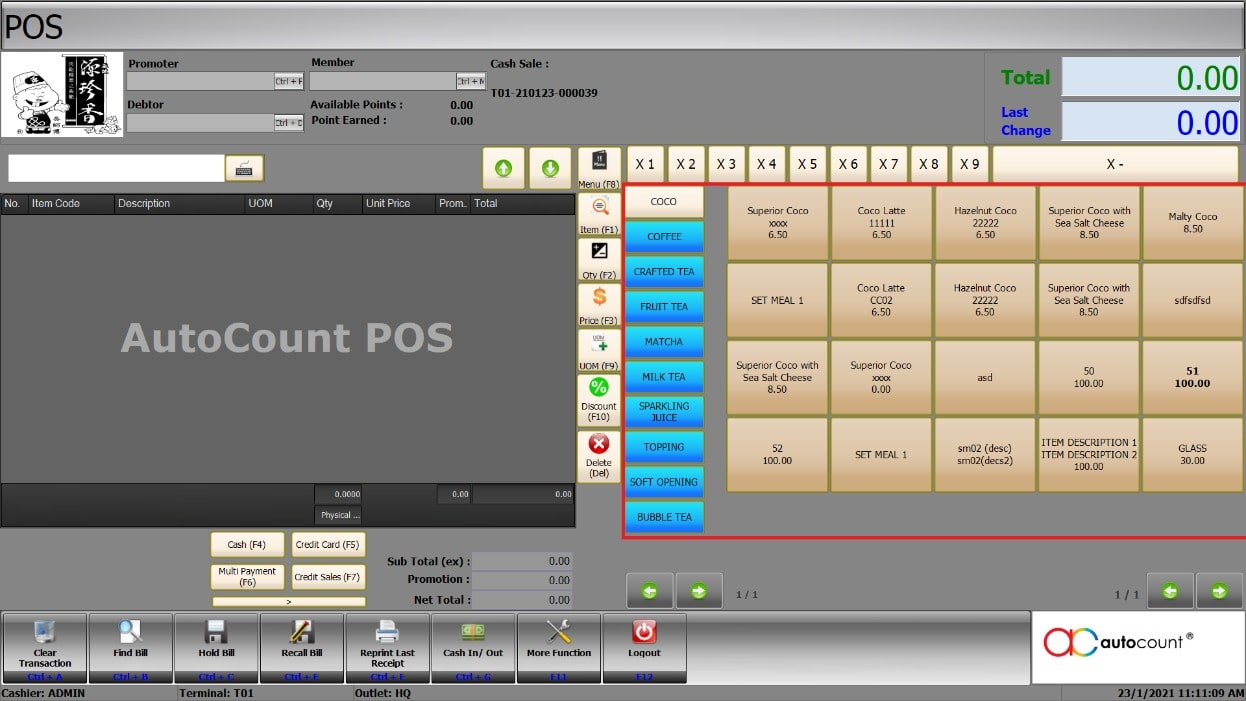Click the item barcode input field

click(x=116, y=168)
